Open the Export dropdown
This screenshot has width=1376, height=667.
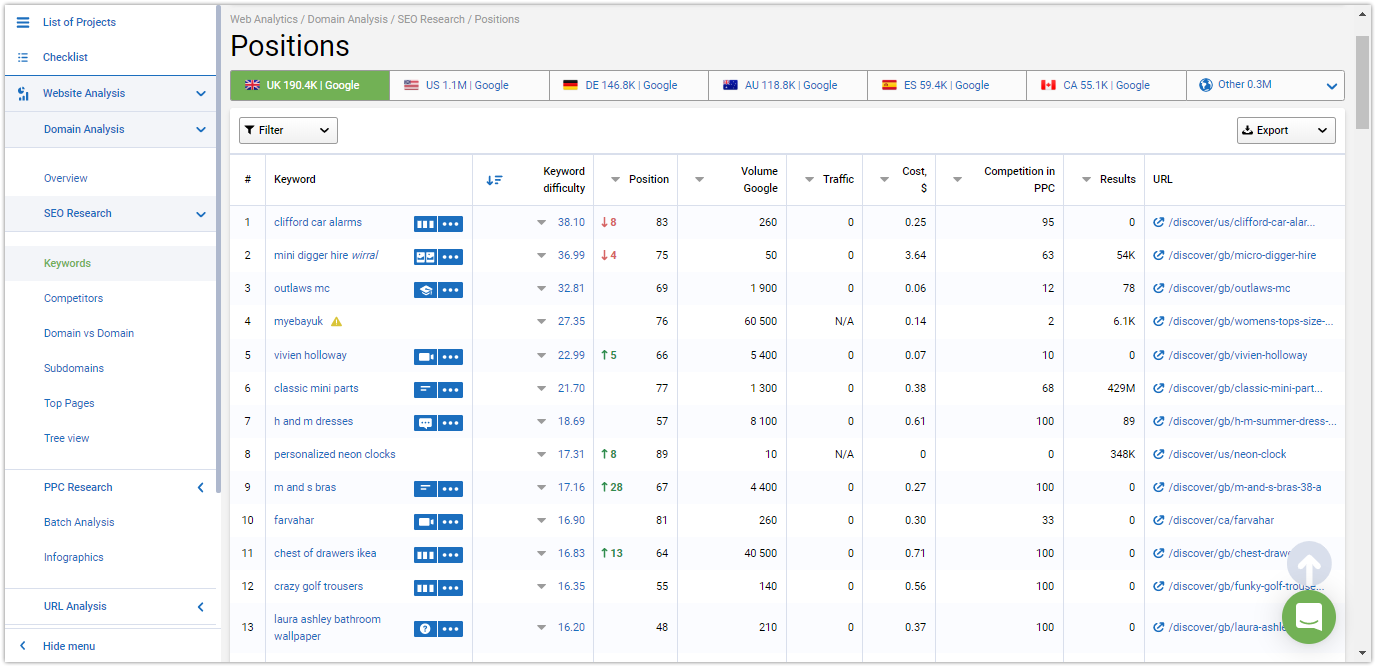(x=1286, y=130)
